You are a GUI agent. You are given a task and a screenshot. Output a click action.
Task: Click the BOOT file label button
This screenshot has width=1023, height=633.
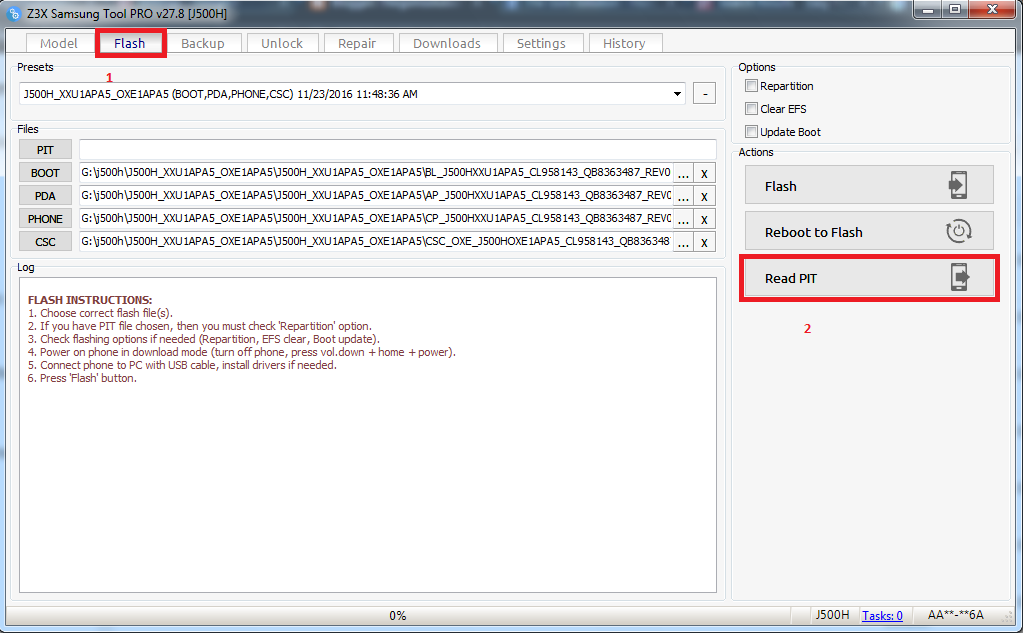pos(45,173)
